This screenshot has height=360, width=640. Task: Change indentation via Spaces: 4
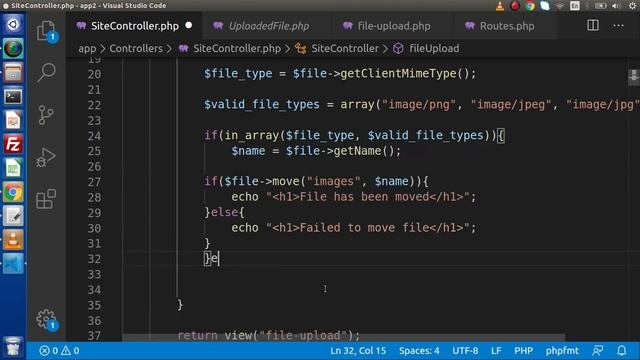click(419, 351)
